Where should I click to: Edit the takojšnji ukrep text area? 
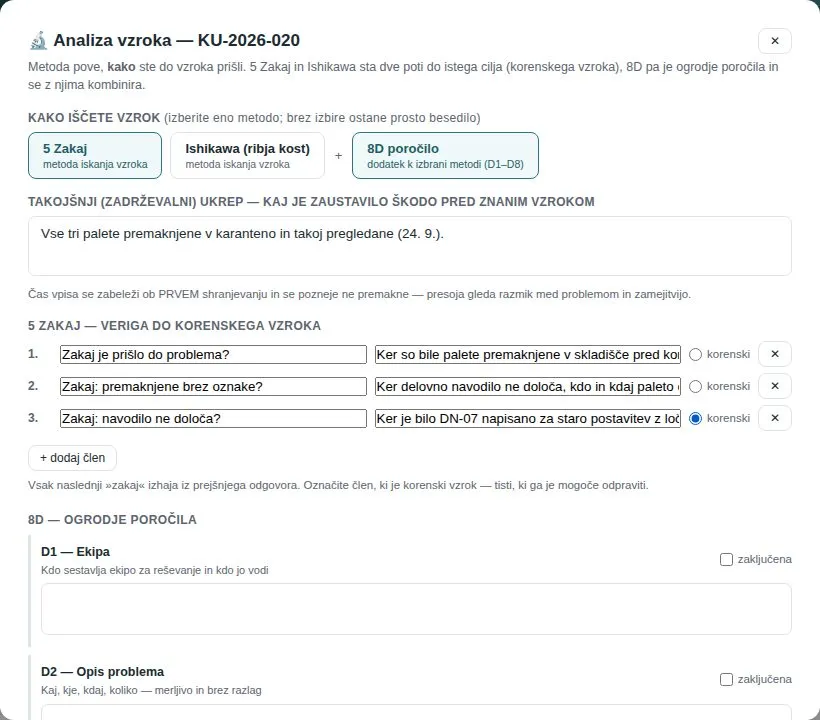[x=409, y=246]
